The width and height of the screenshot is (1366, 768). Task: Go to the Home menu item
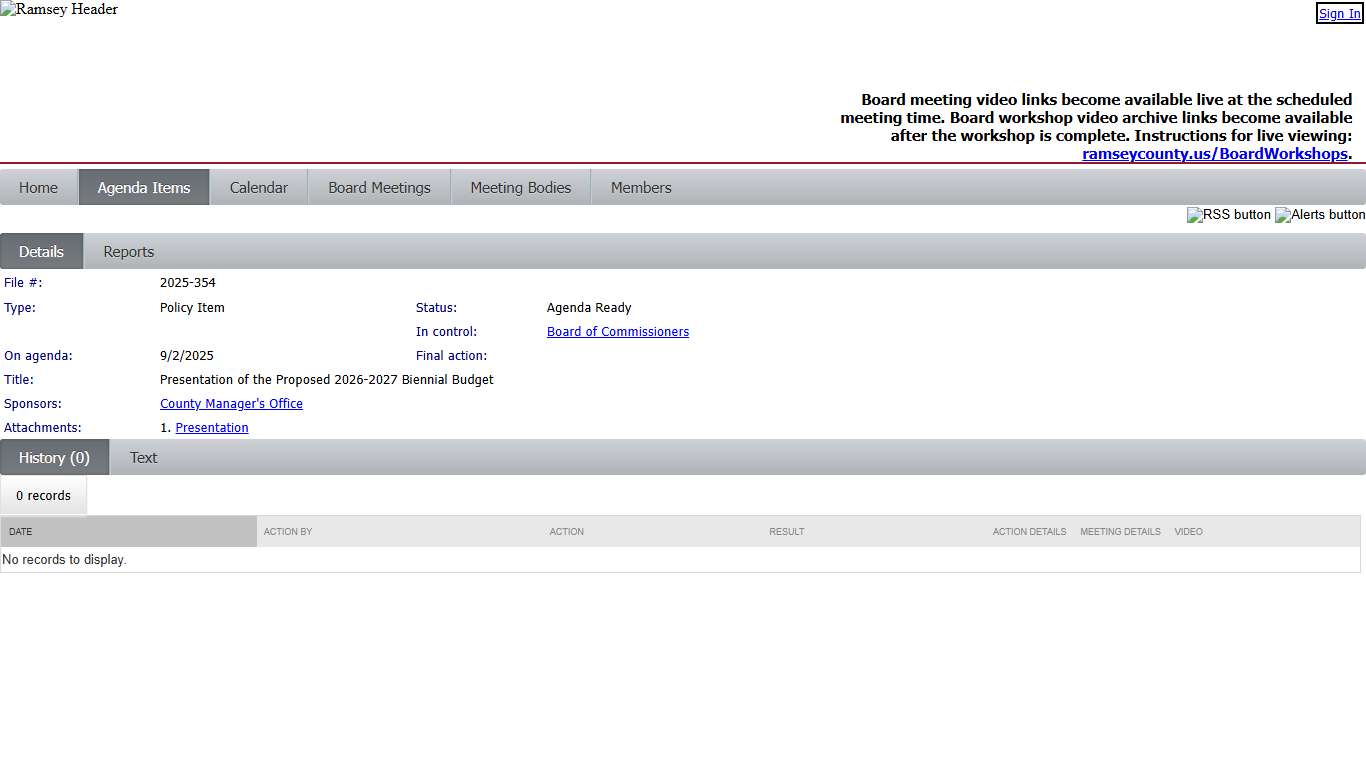[x=39, y=188]
